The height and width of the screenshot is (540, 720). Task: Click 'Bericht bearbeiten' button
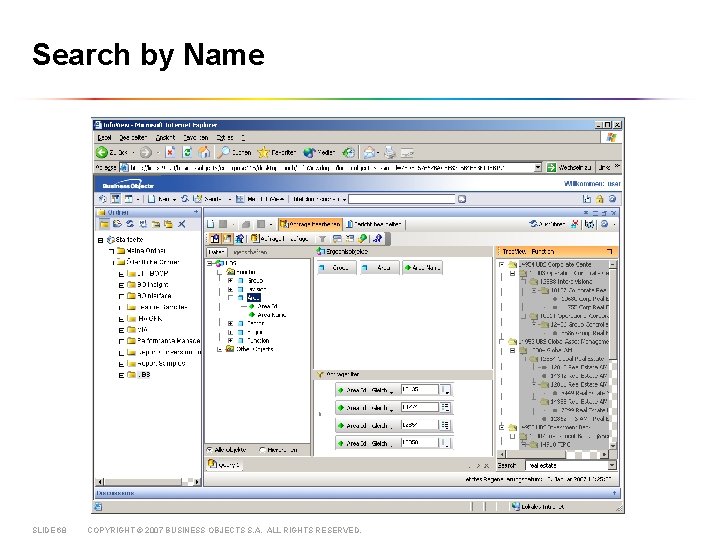[375, 224]
